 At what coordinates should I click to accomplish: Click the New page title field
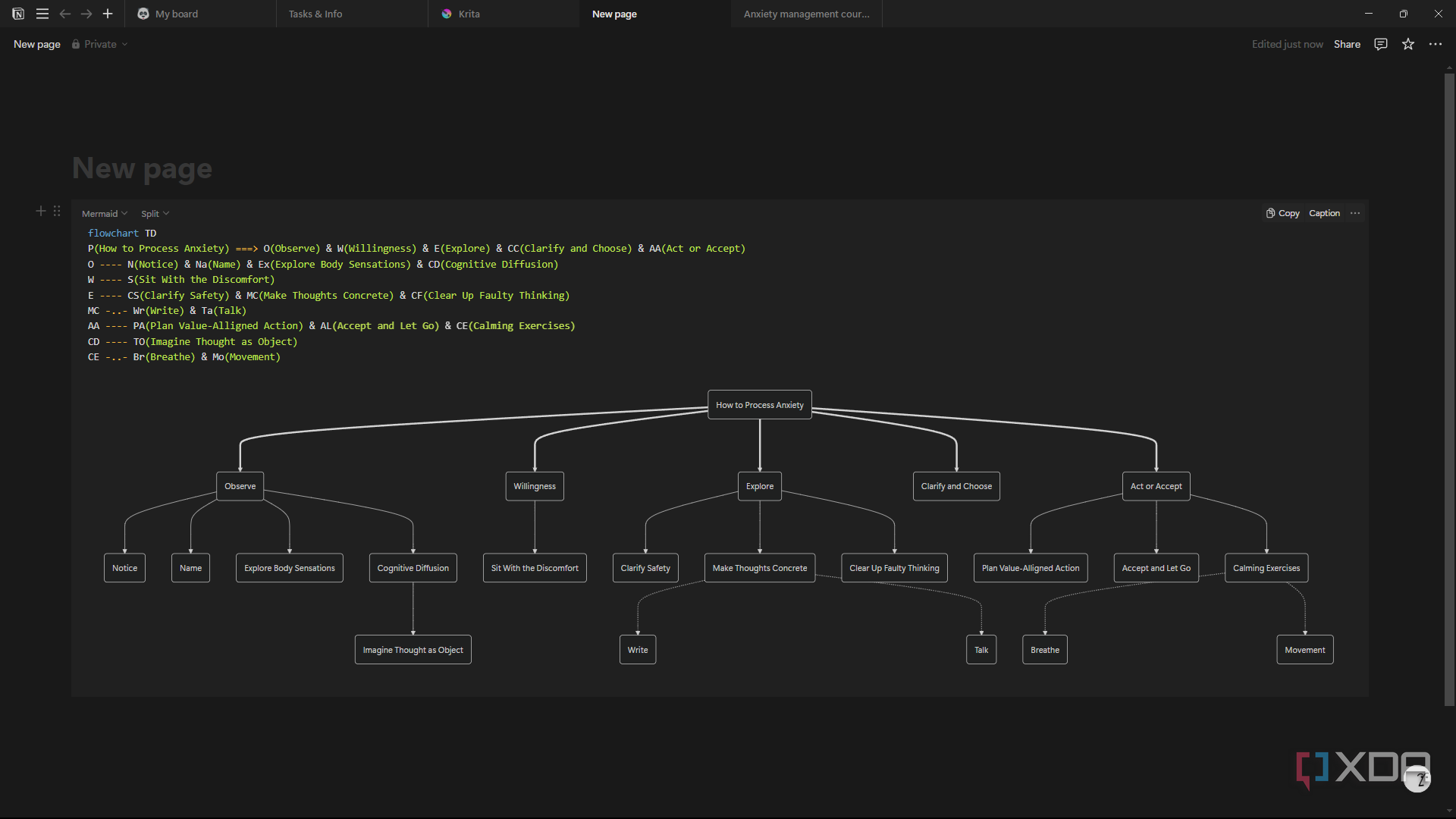(x=142, y=168)
